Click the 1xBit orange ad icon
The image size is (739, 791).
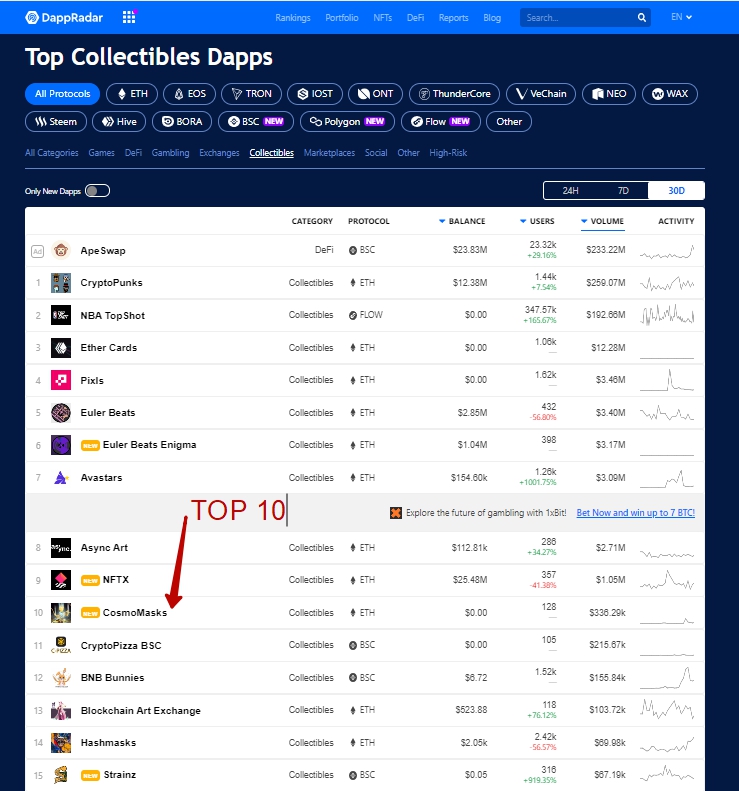396,513
